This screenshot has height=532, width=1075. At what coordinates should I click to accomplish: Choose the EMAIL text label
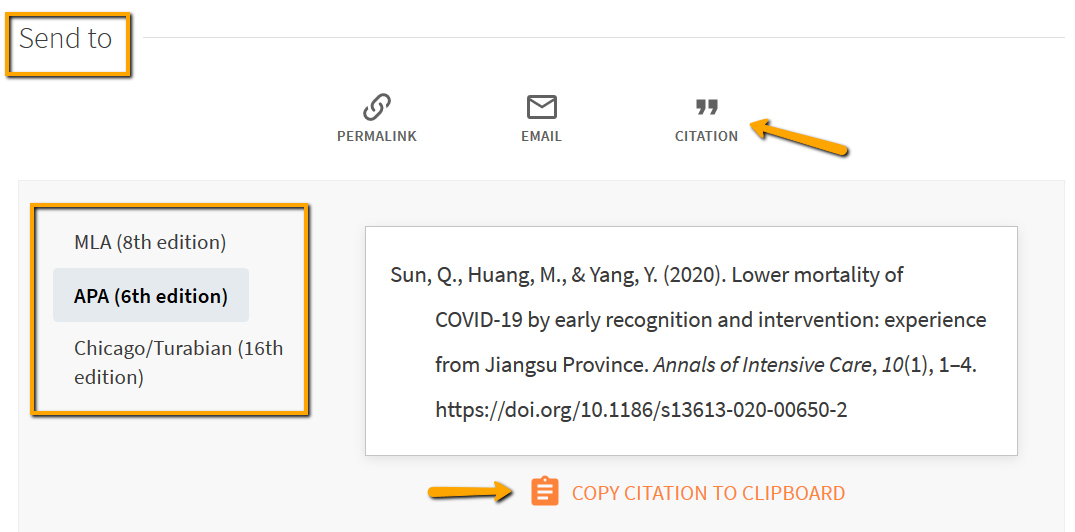pyautogui.click(x=541, y=136)
